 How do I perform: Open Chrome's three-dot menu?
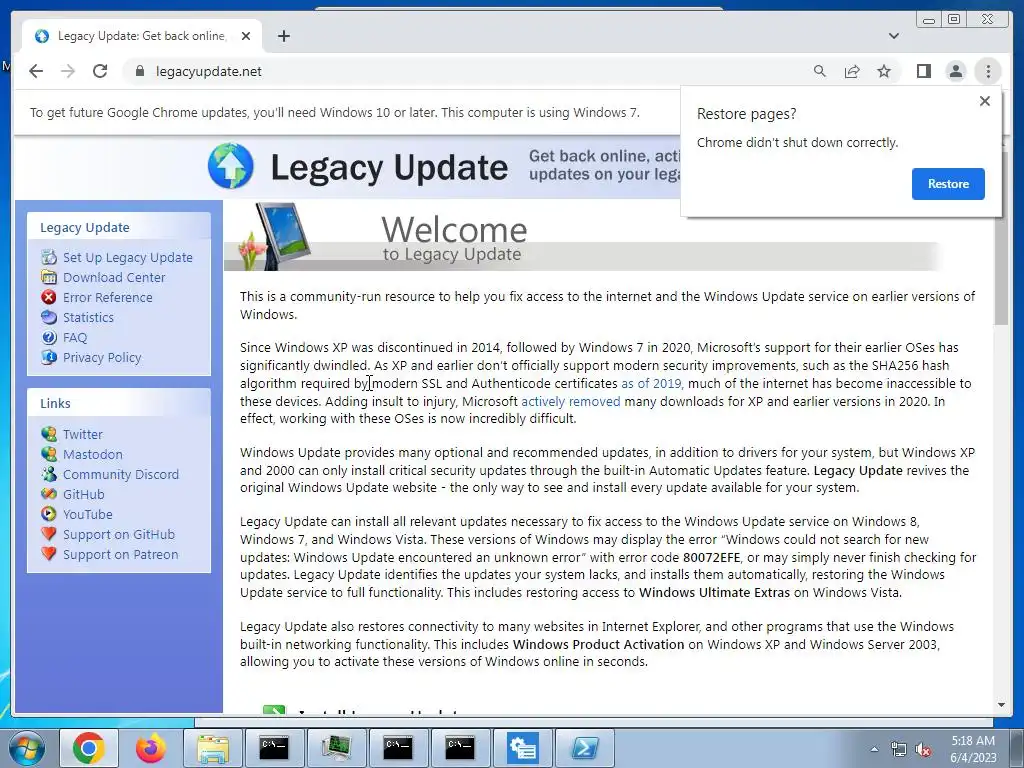pyautogui.click(x=988, y=71)
